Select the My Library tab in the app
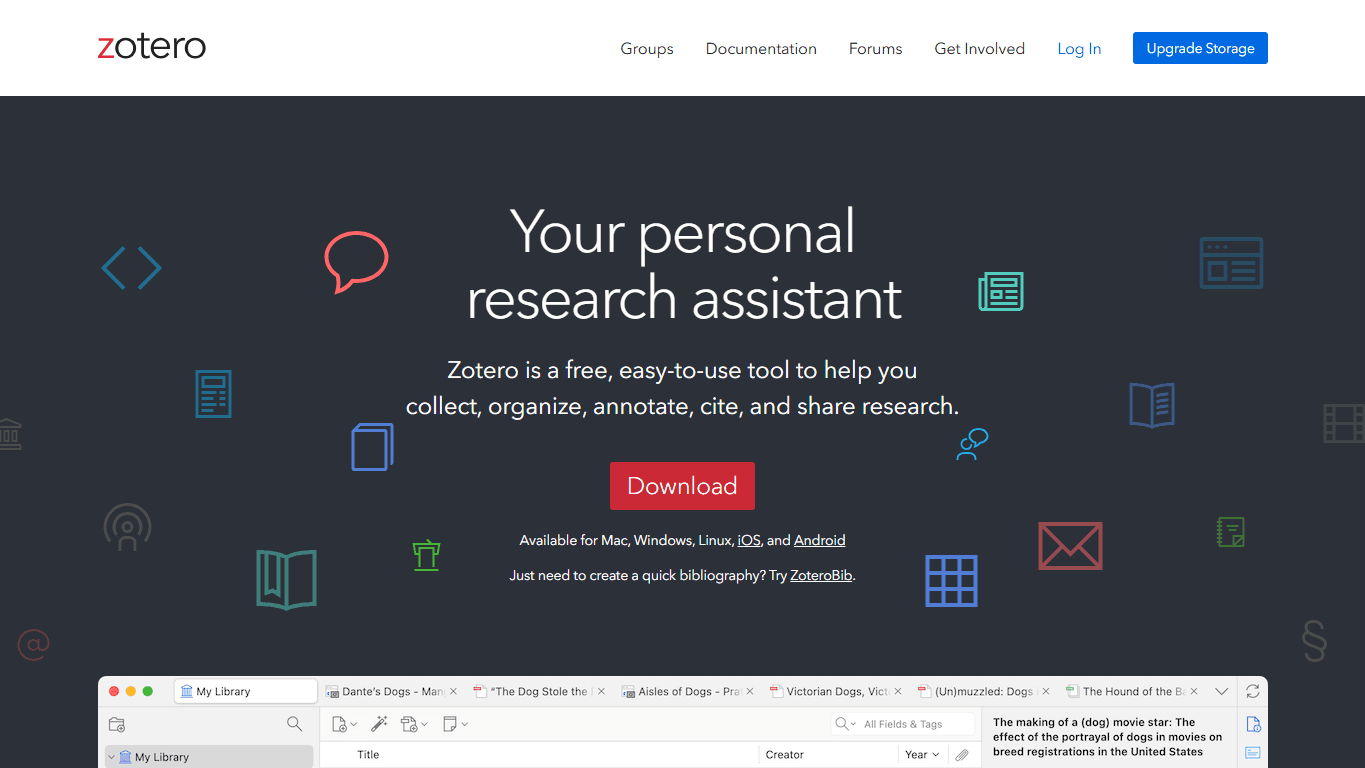This screenshot has width=1365, height=768. (246, 691)
